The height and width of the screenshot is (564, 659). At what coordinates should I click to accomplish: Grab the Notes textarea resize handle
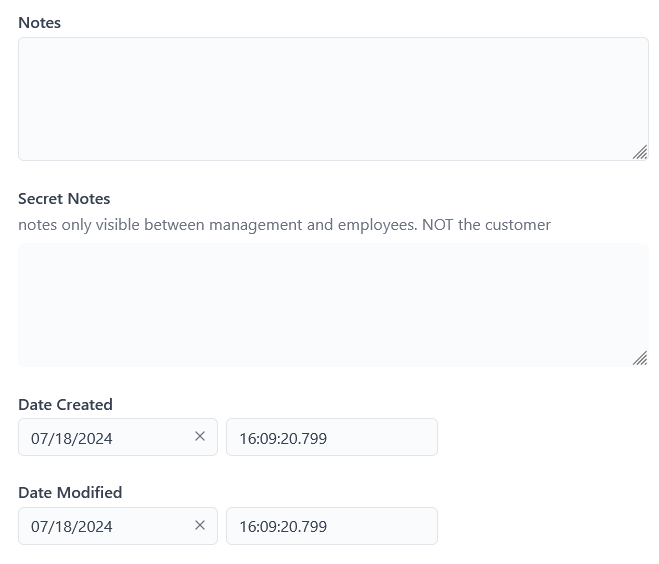(x=640, y=152)
